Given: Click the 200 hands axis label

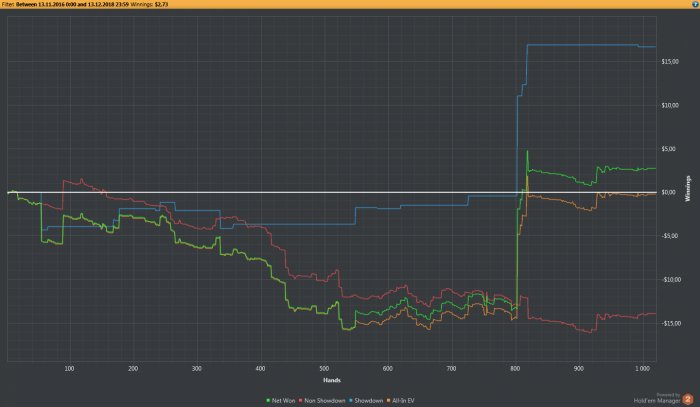Looking at the screenshot, I should click(x=133, y=369).
